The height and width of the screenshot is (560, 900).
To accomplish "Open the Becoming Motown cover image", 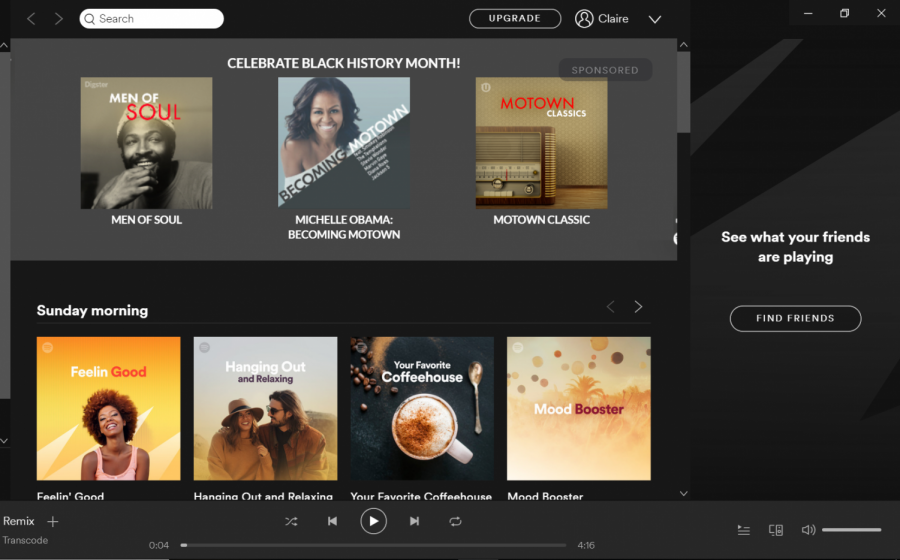I will tap(344, 143).
